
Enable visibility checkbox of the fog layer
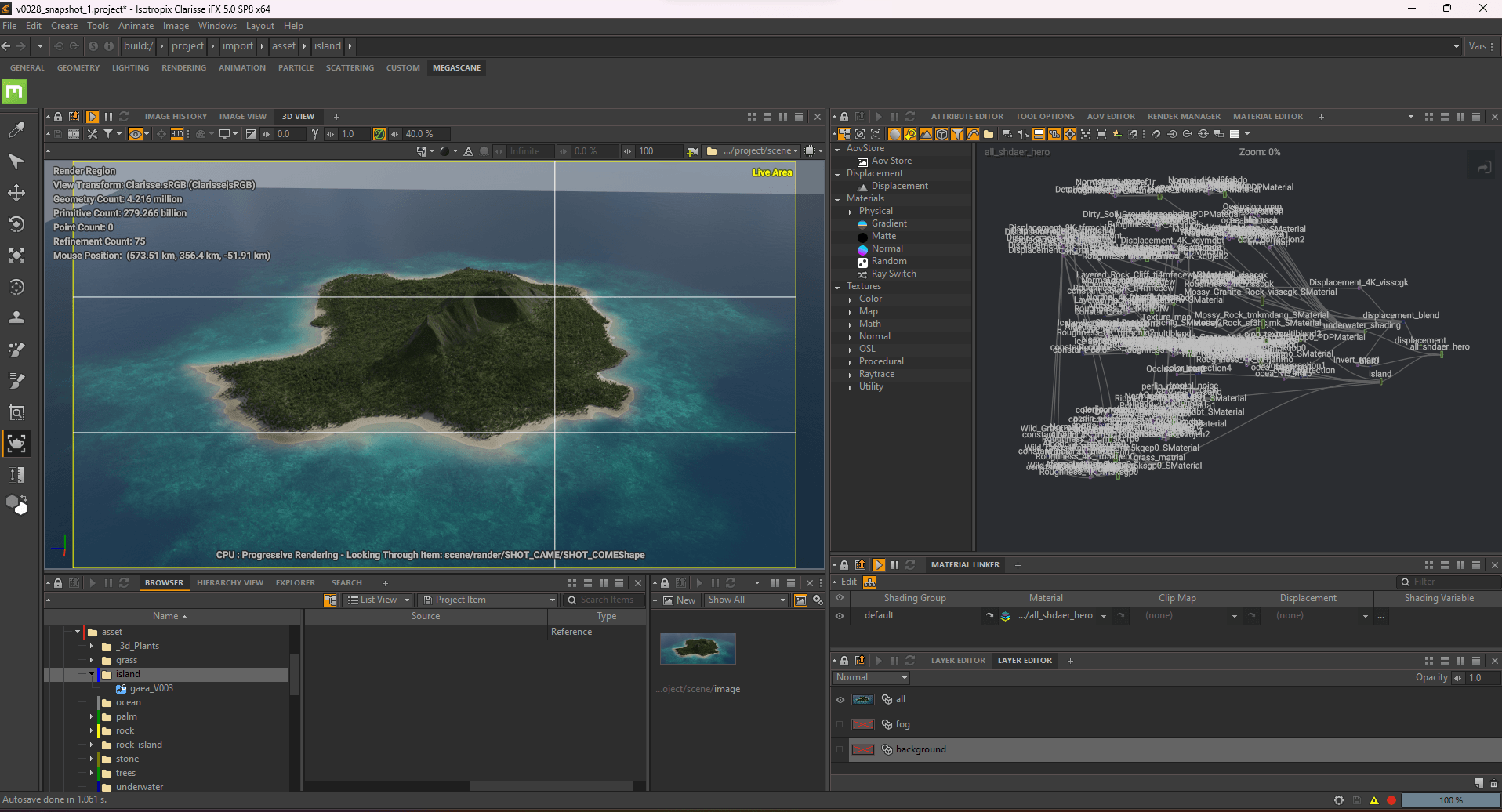tap(840, 725)
